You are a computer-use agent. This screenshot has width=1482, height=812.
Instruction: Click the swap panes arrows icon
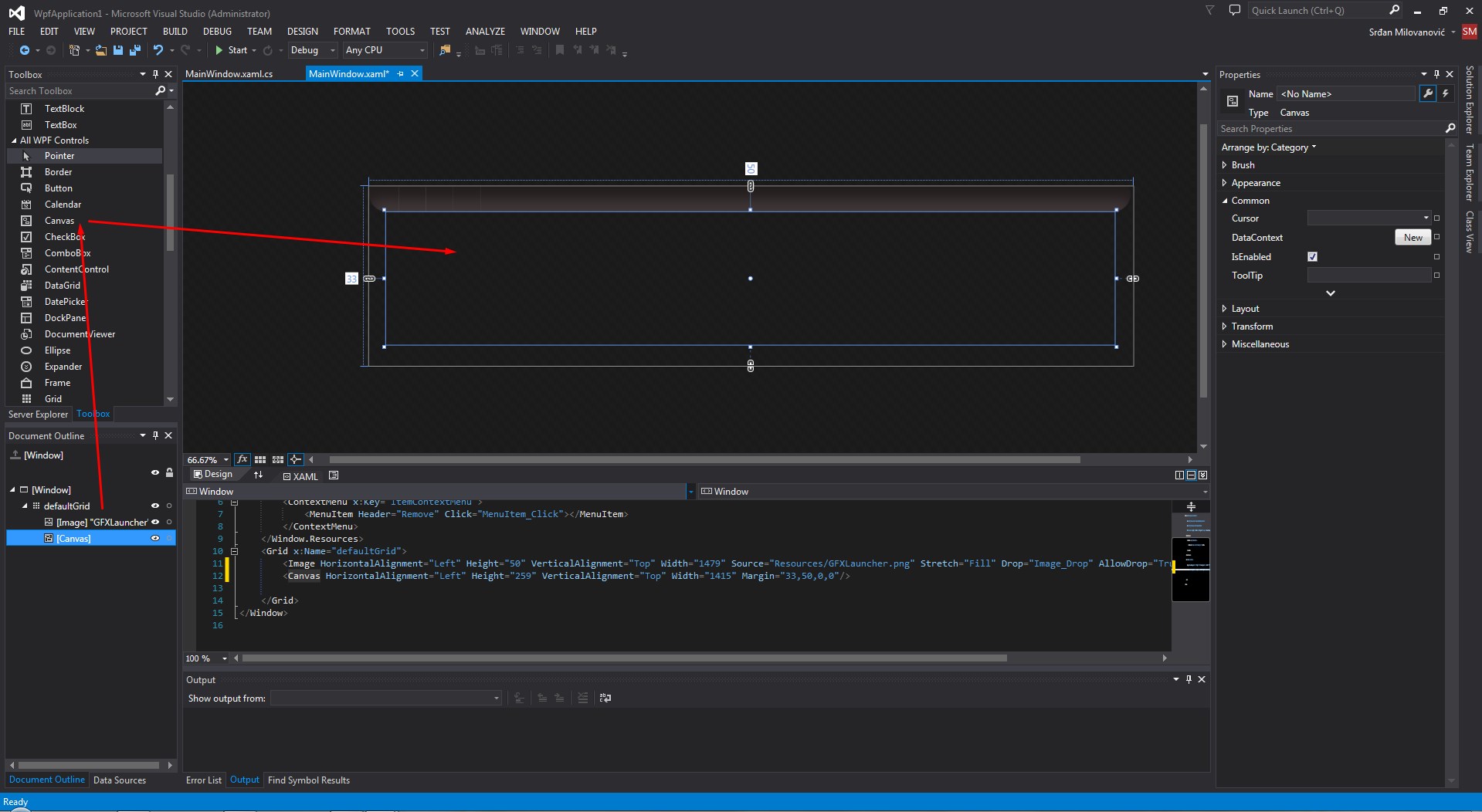point(258,475)
